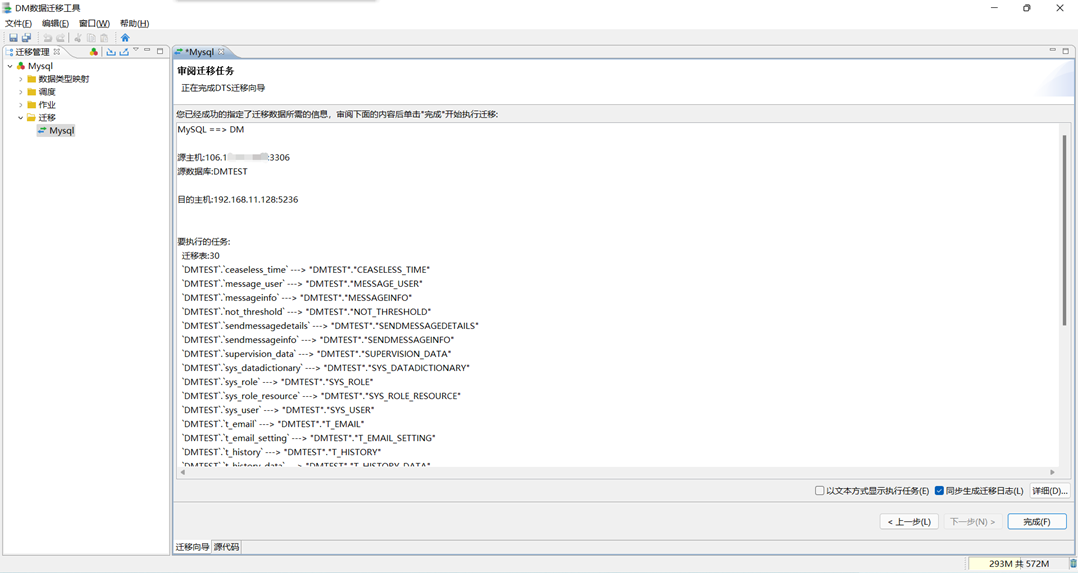
Task: Expand the 调度 folder
Action: pyautogui.click(x=21, y=92)
